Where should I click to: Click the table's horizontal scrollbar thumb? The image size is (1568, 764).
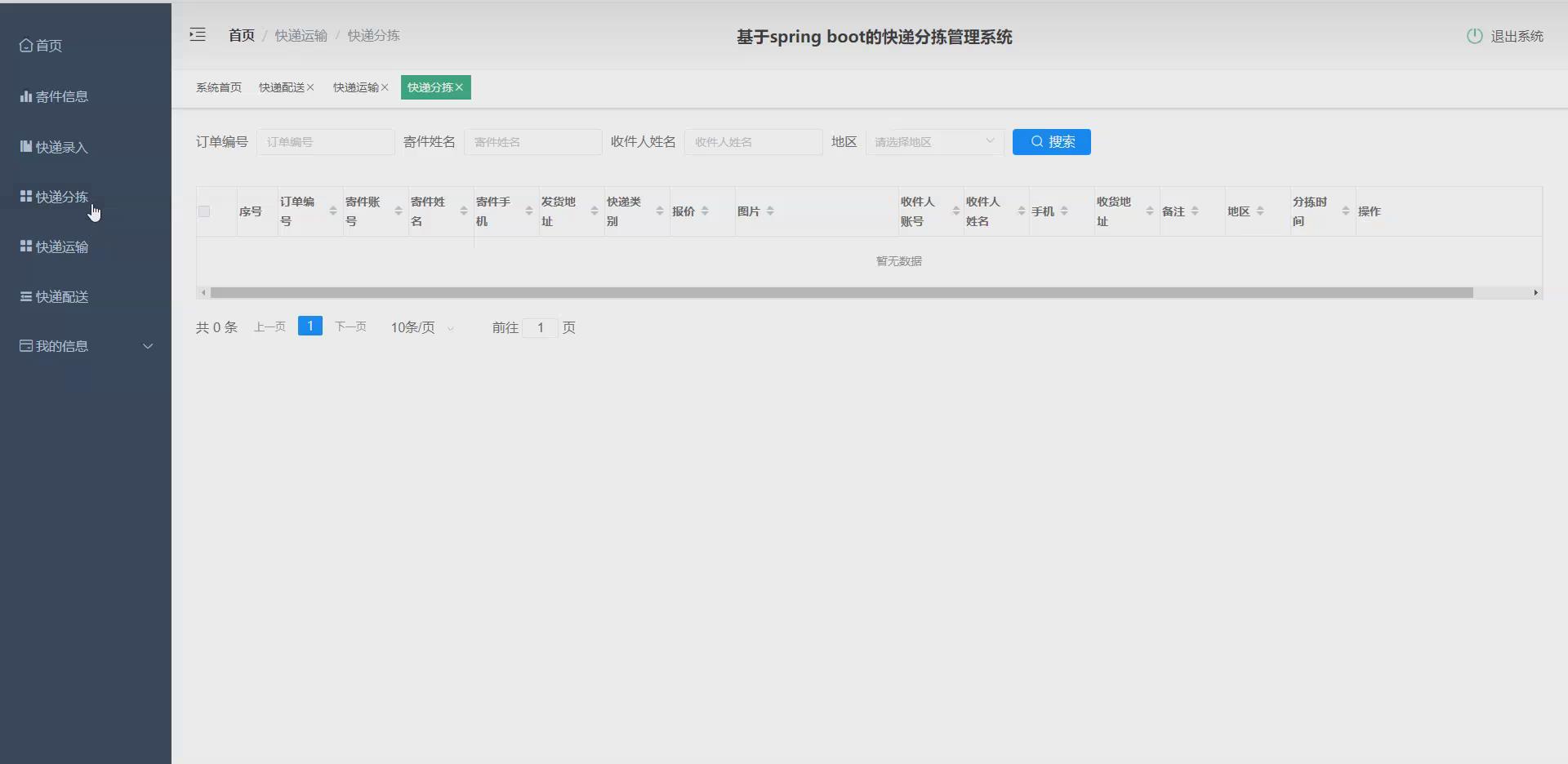click(842, 292)
